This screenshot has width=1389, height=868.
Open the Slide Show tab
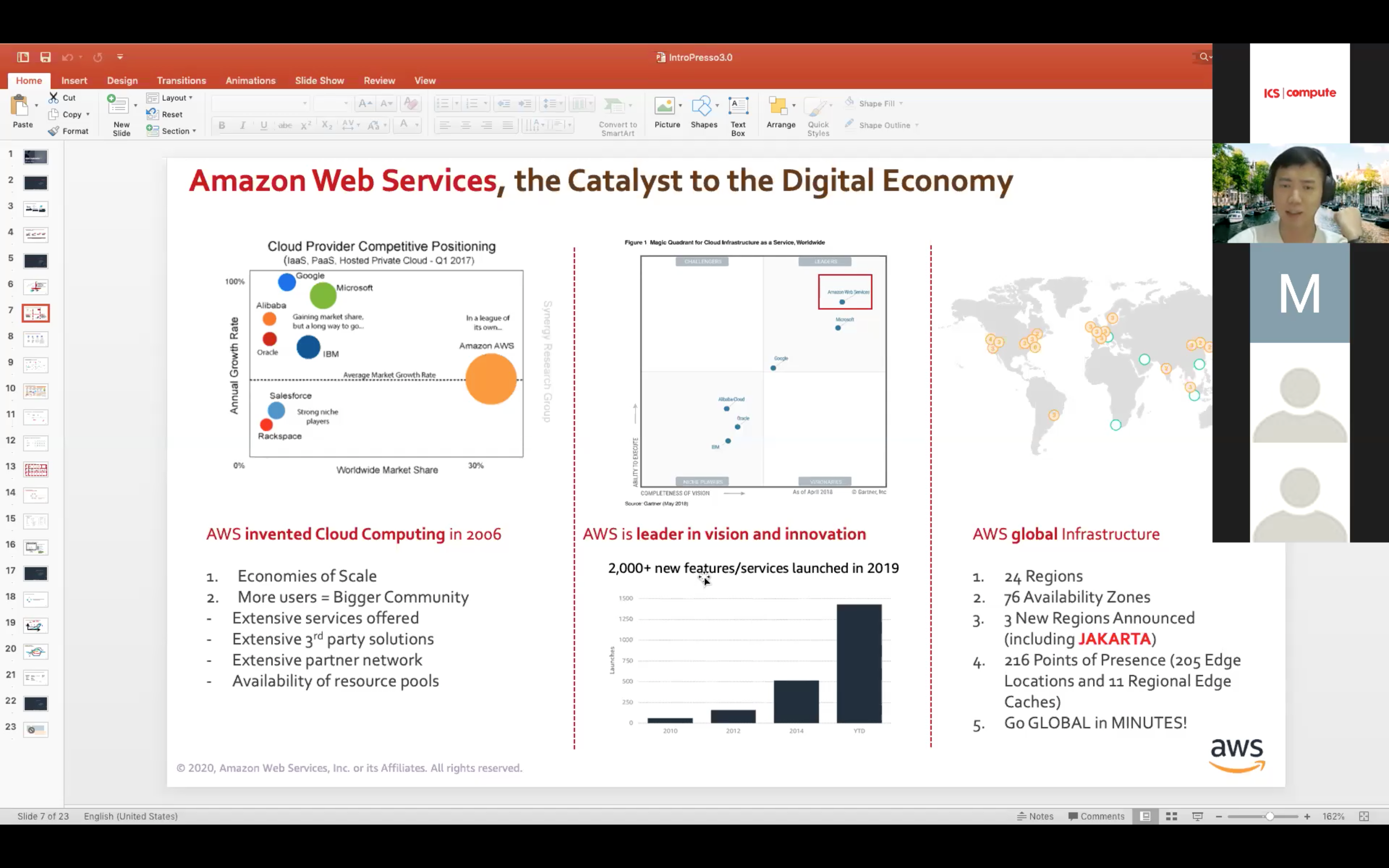[319, 81]
